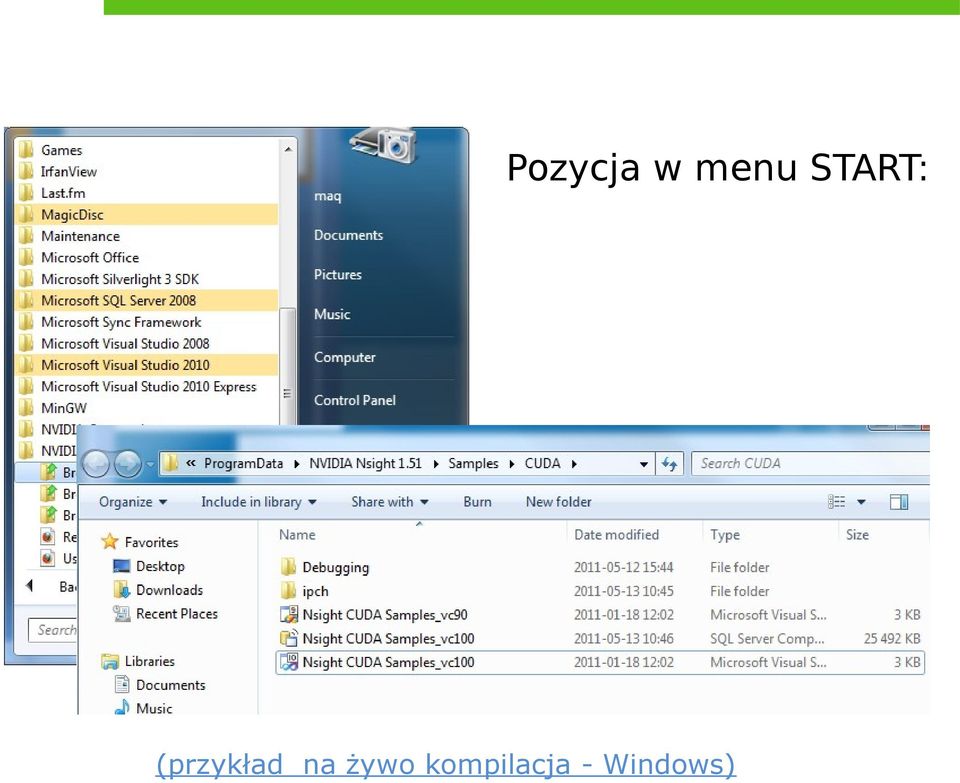
Task: Open maq user folder link
Action: (x=328, y=196)
